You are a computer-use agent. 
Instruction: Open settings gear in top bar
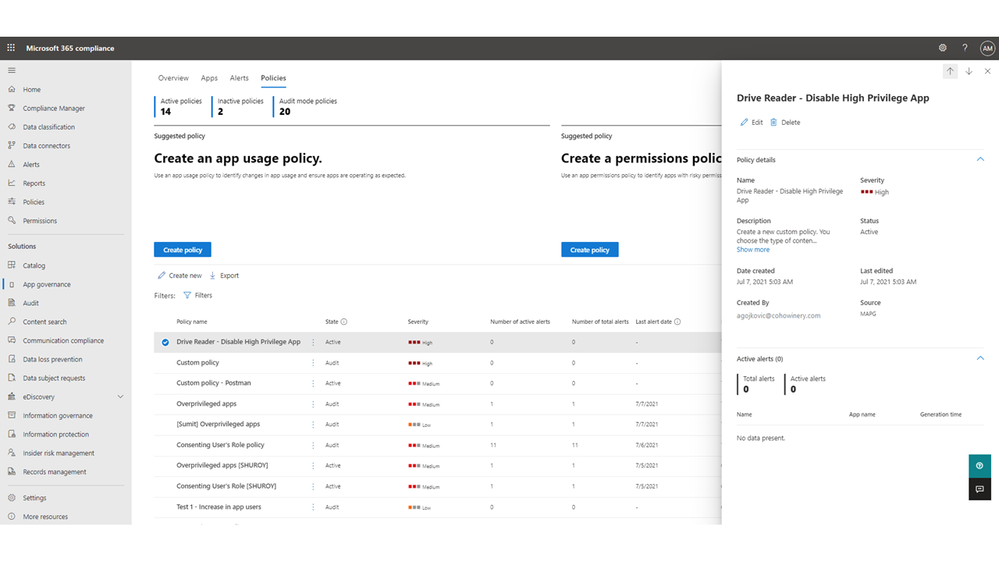click(942, 48)
